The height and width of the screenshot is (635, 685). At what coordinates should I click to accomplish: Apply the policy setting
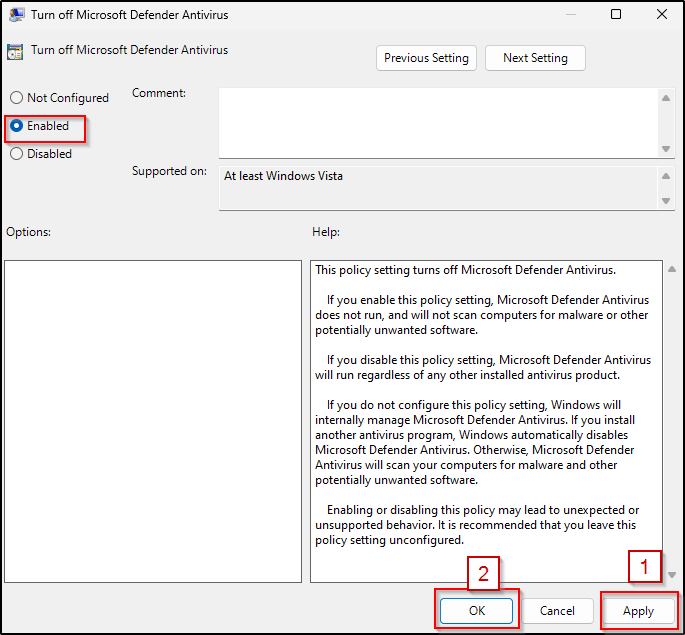pyautogui.click(x=638, y=611)
